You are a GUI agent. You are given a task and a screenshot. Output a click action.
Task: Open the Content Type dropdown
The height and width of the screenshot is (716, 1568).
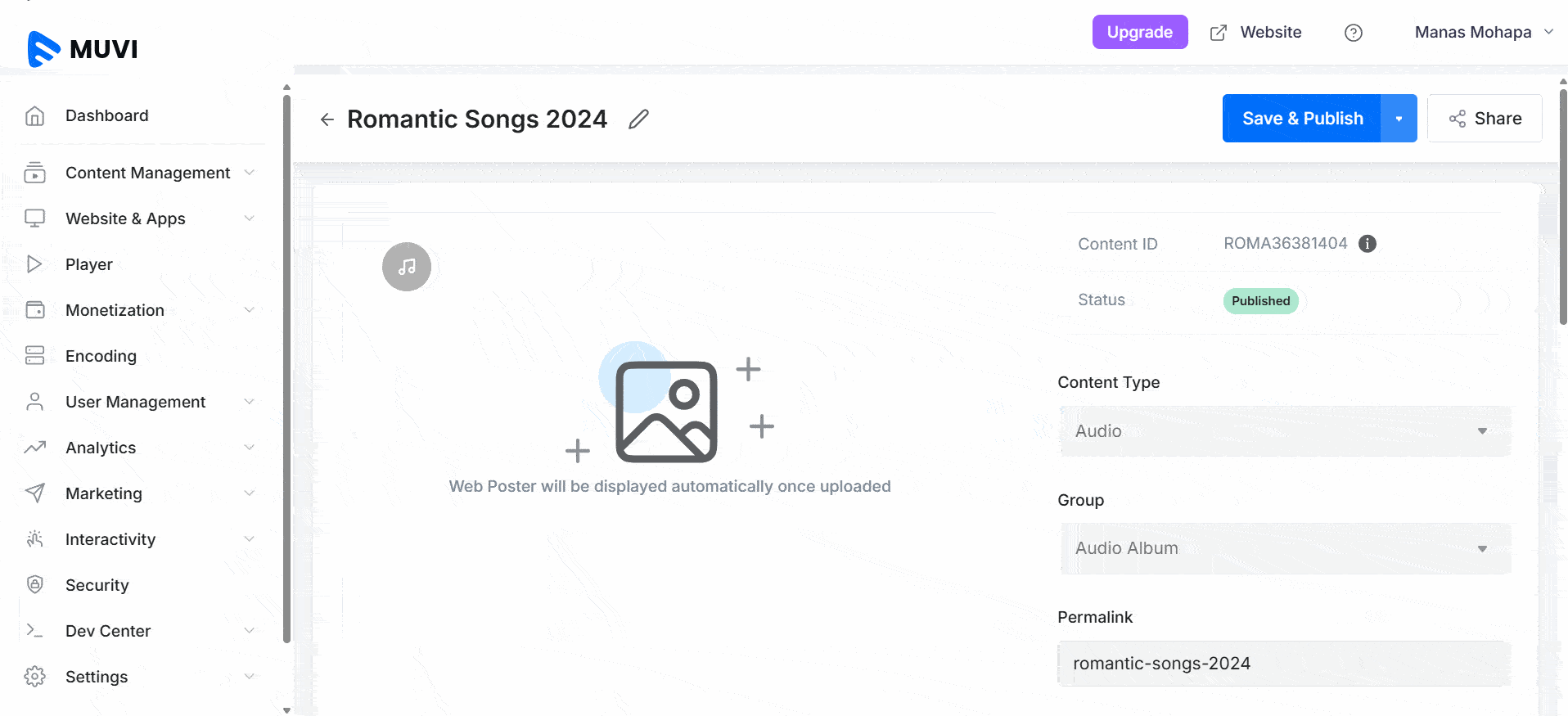click(1285, 431)
